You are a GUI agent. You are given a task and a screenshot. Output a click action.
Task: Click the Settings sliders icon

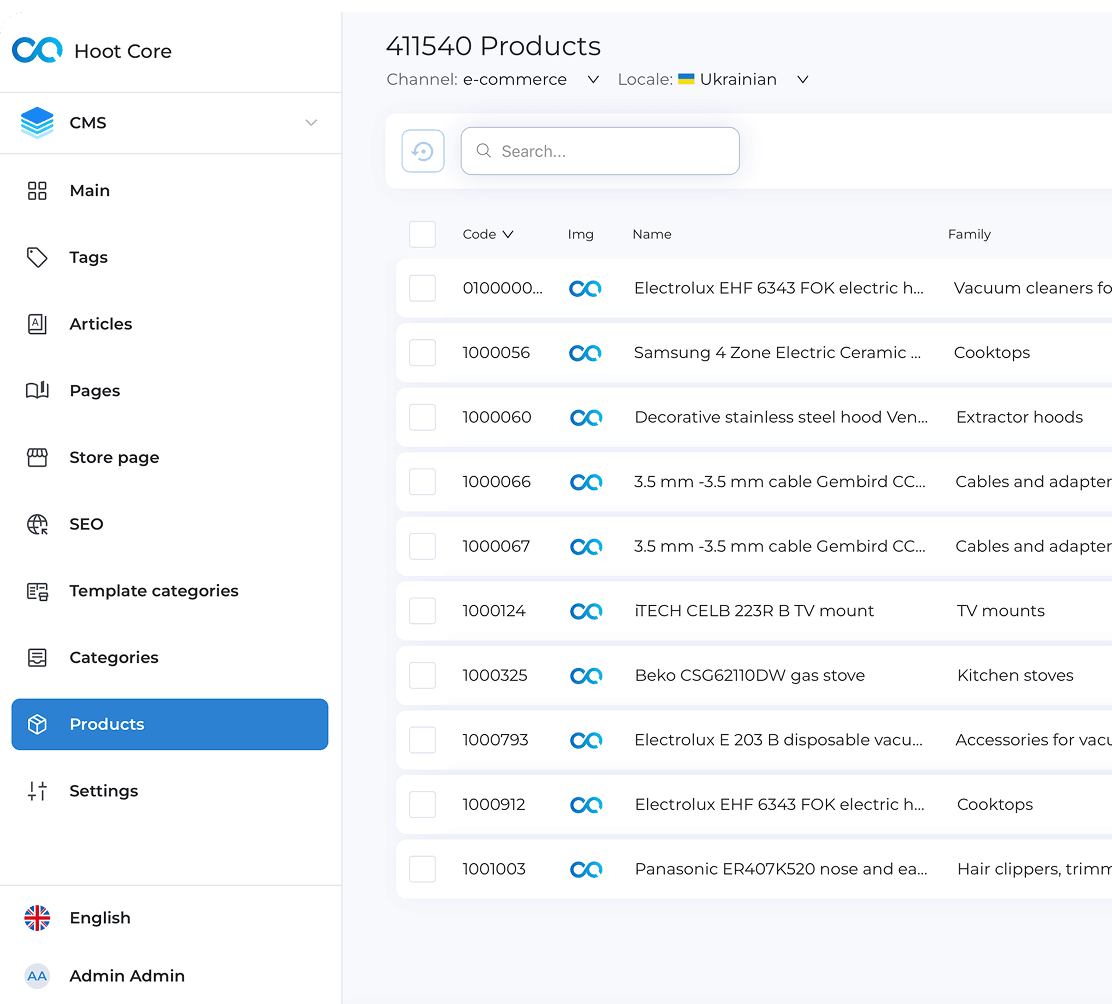tap(37, 791)
